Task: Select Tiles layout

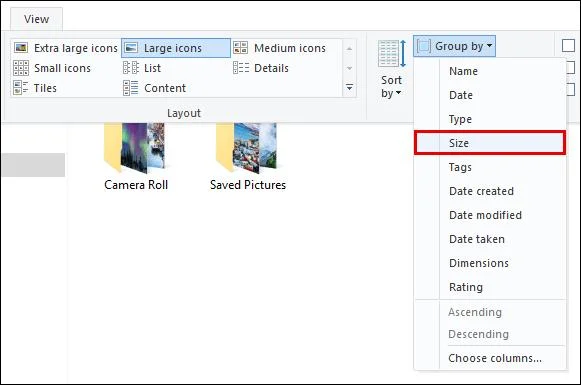Action: (x=35, y=88)
